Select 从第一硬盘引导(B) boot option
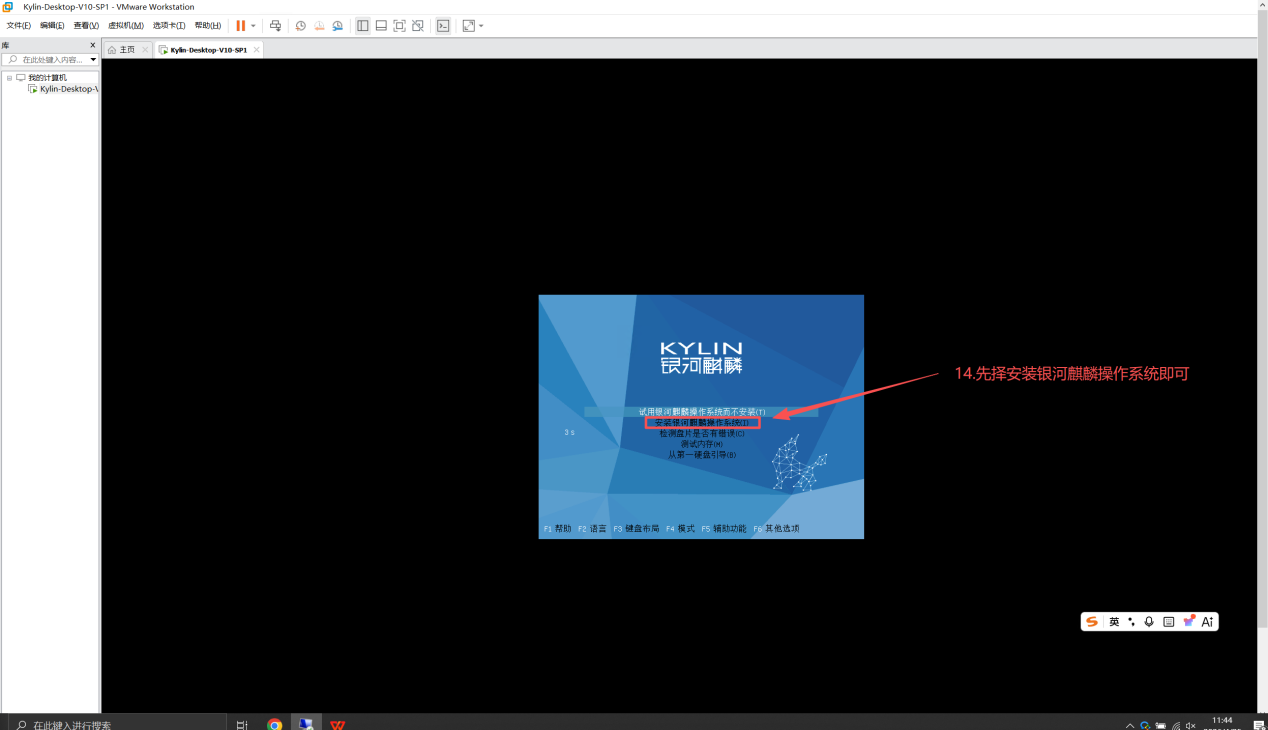Viewport: 1268px width, 730px height. click(x=702, y=455)
